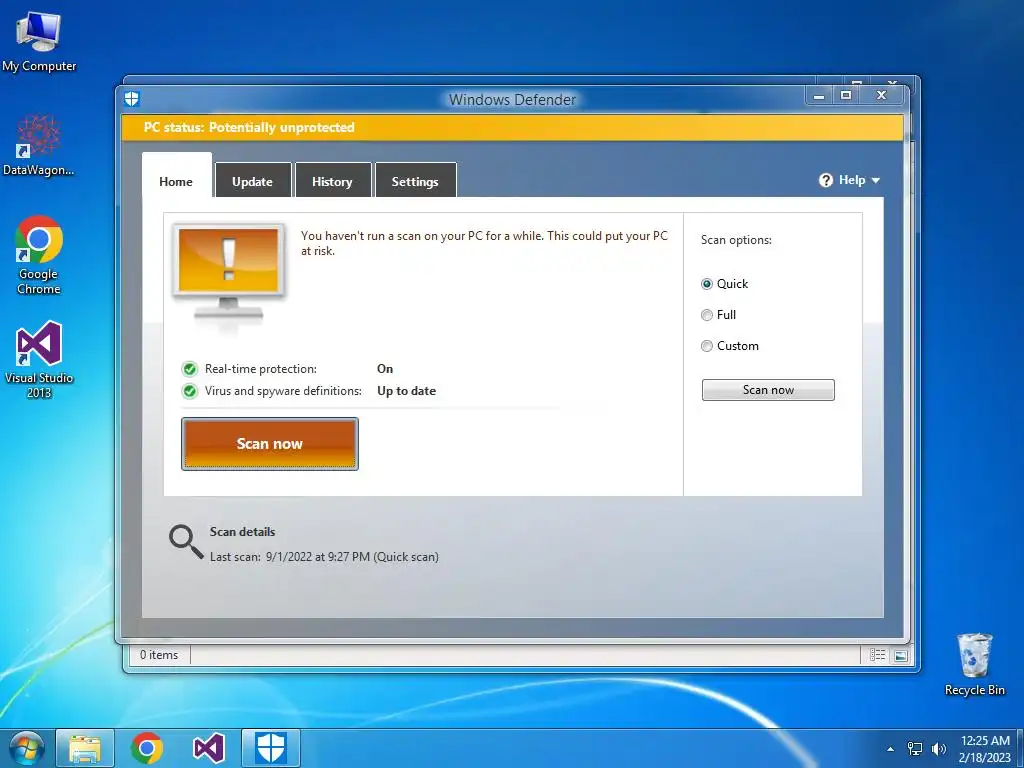Click the Real-time protection green check icon
This screenshot has height=768, width=1024.
click(189, 369)
